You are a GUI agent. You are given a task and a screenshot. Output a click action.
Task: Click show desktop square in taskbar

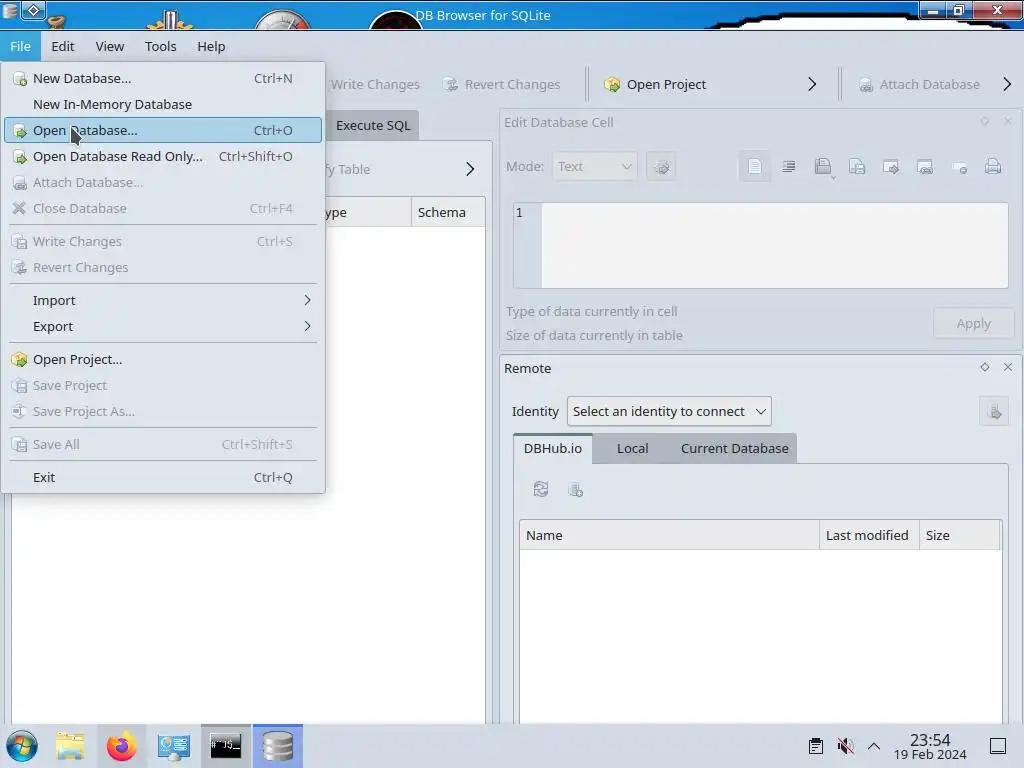998,746
